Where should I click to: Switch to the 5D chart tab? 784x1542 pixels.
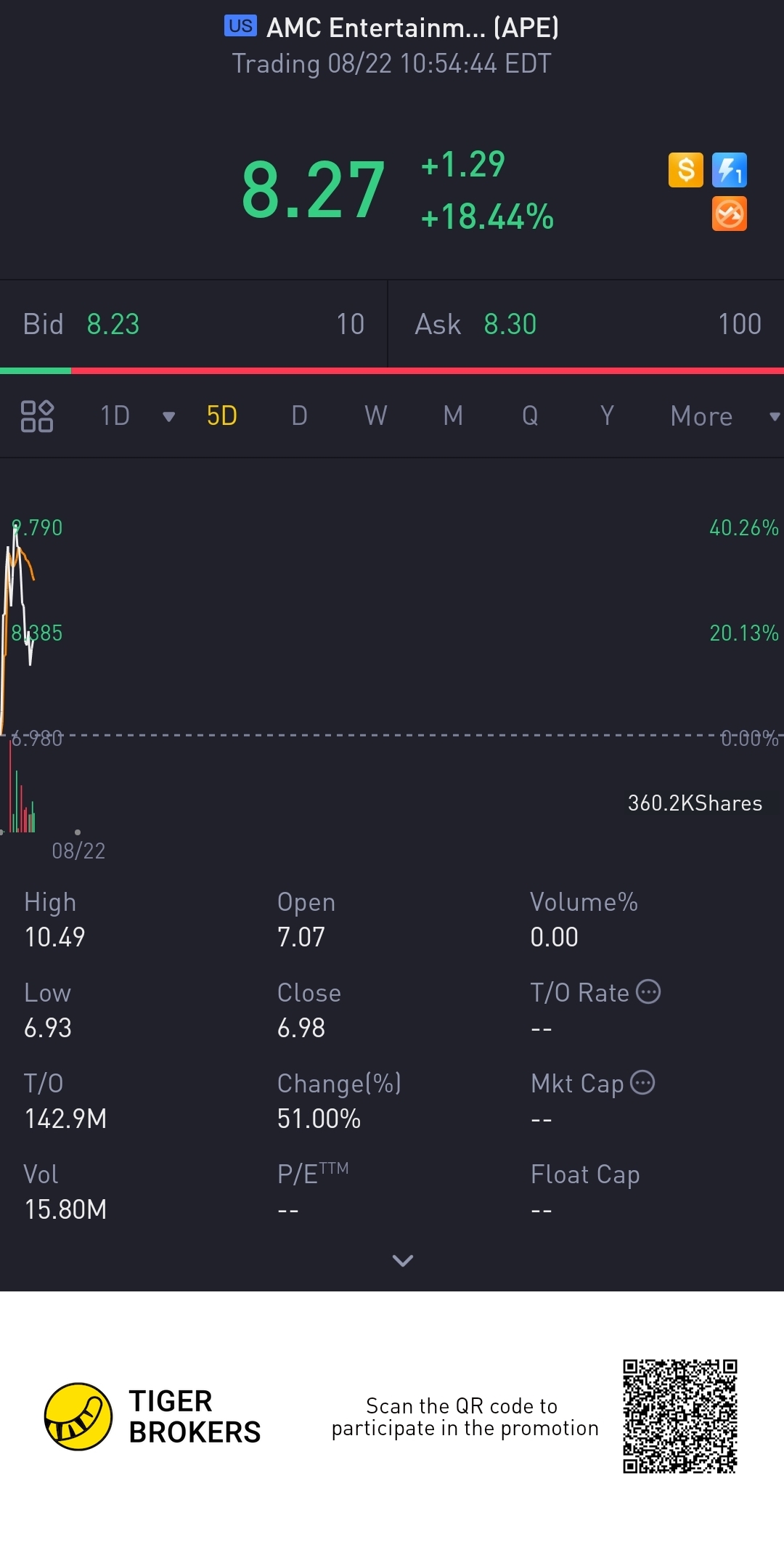[x=222, y=416]
